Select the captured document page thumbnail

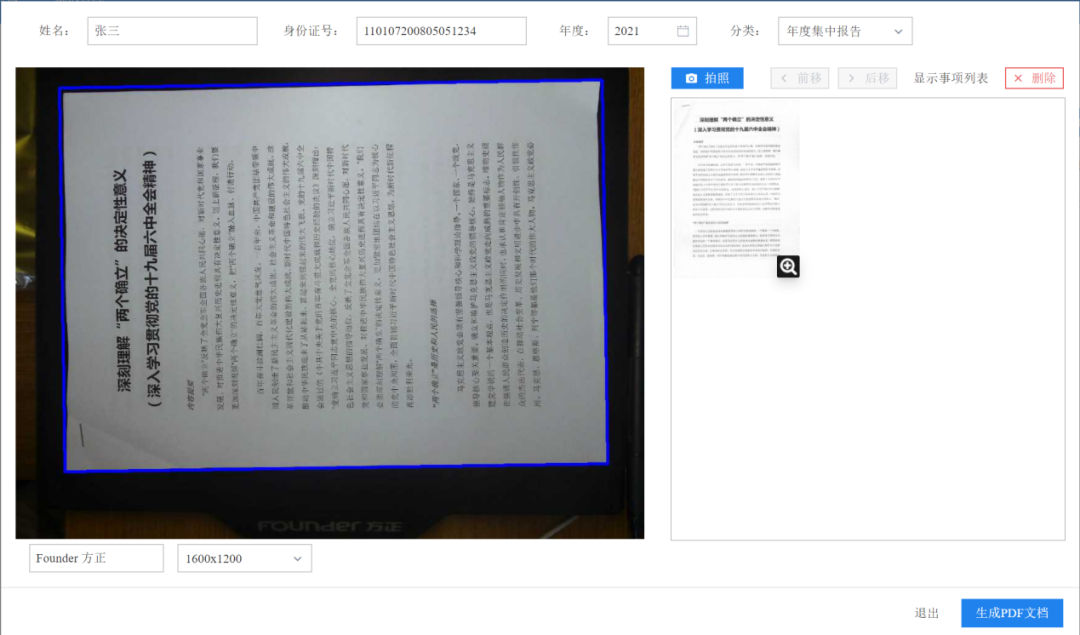pyautogui.click(x=737, y=185)
